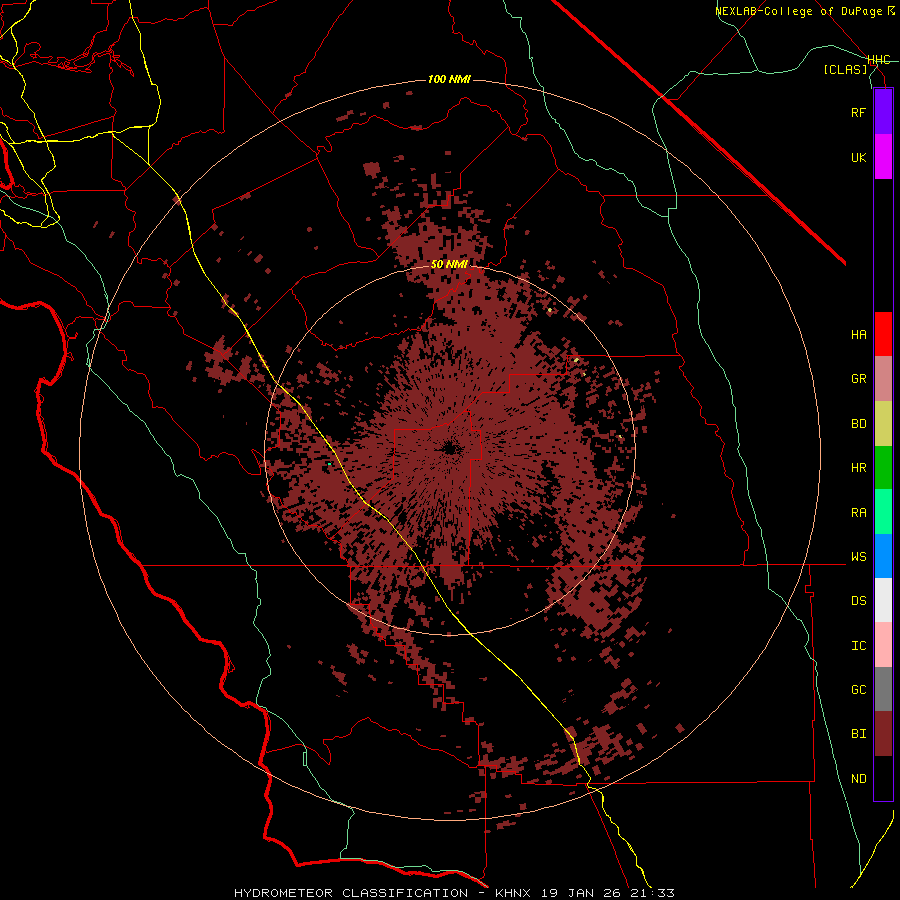Click the ND black legend swatch

(883, 778)
